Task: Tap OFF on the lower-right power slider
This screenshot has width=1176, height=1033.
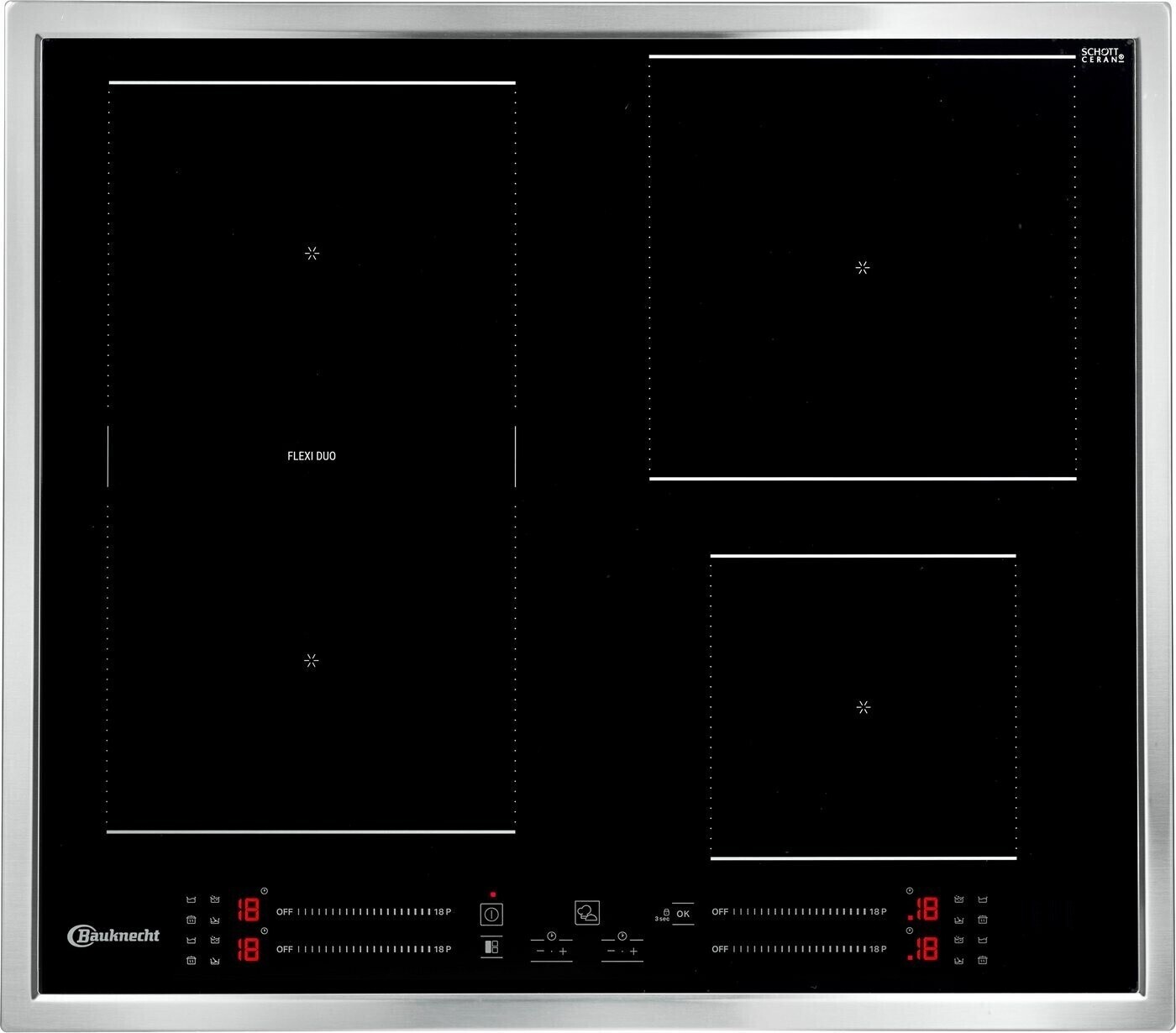Action: coord(720,949)
